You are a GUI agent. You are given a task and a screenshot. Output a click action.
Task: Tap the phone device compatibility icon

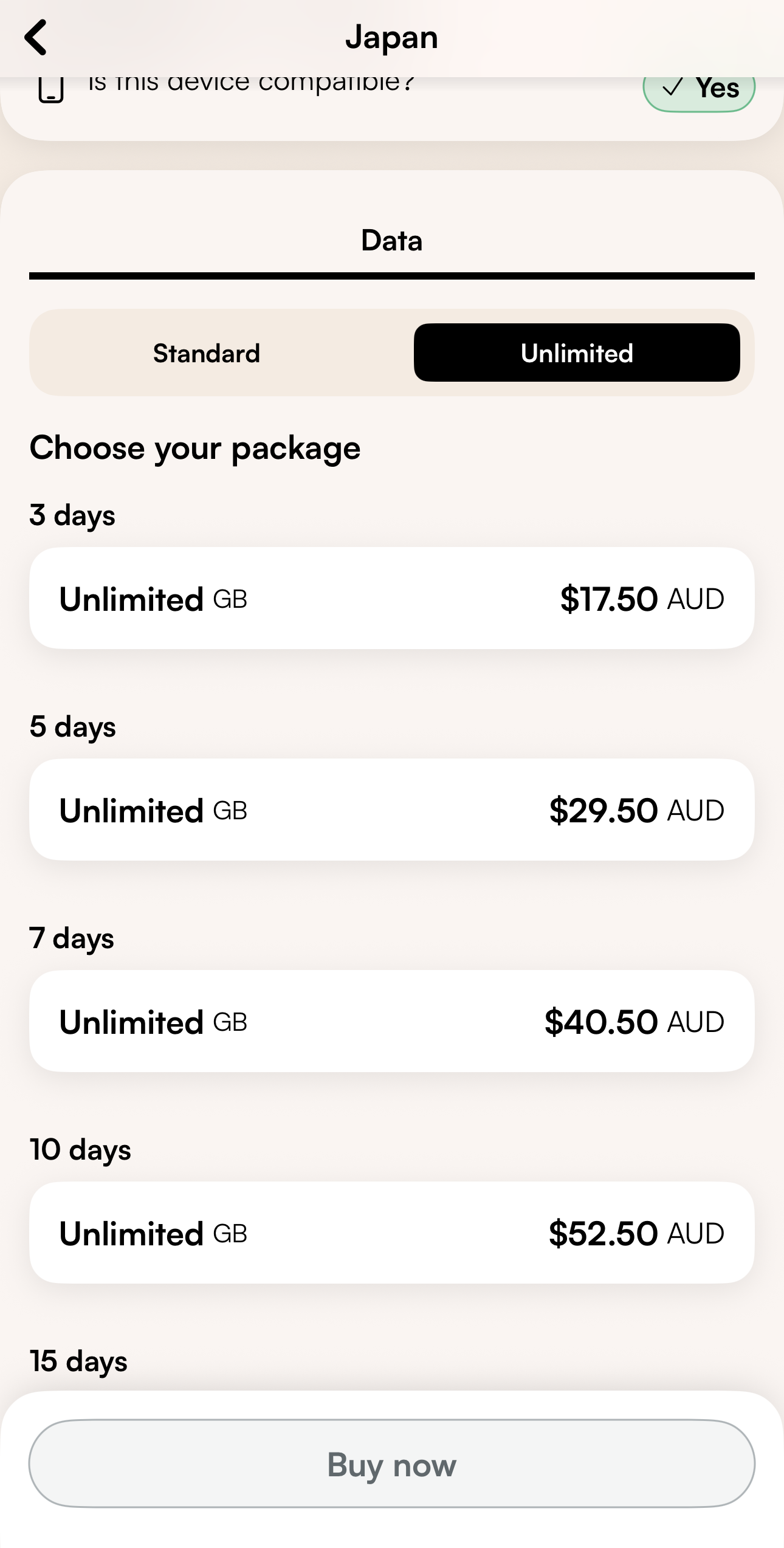point(51,89)
